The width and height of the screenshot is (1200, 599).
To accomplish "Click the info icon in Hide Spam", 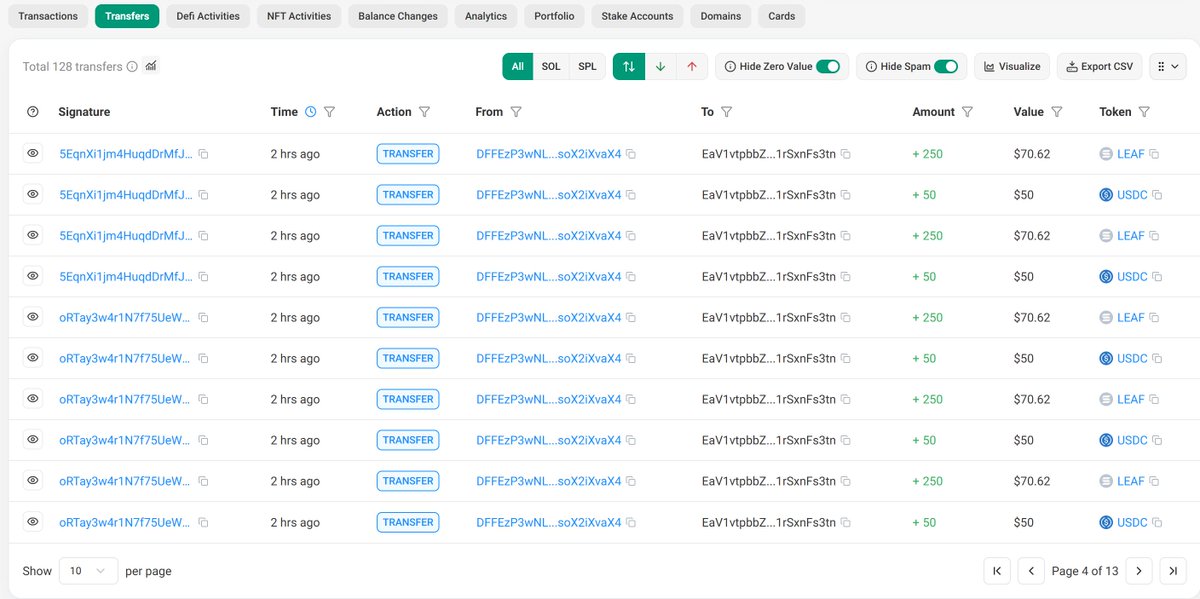I will pos(871,67).
